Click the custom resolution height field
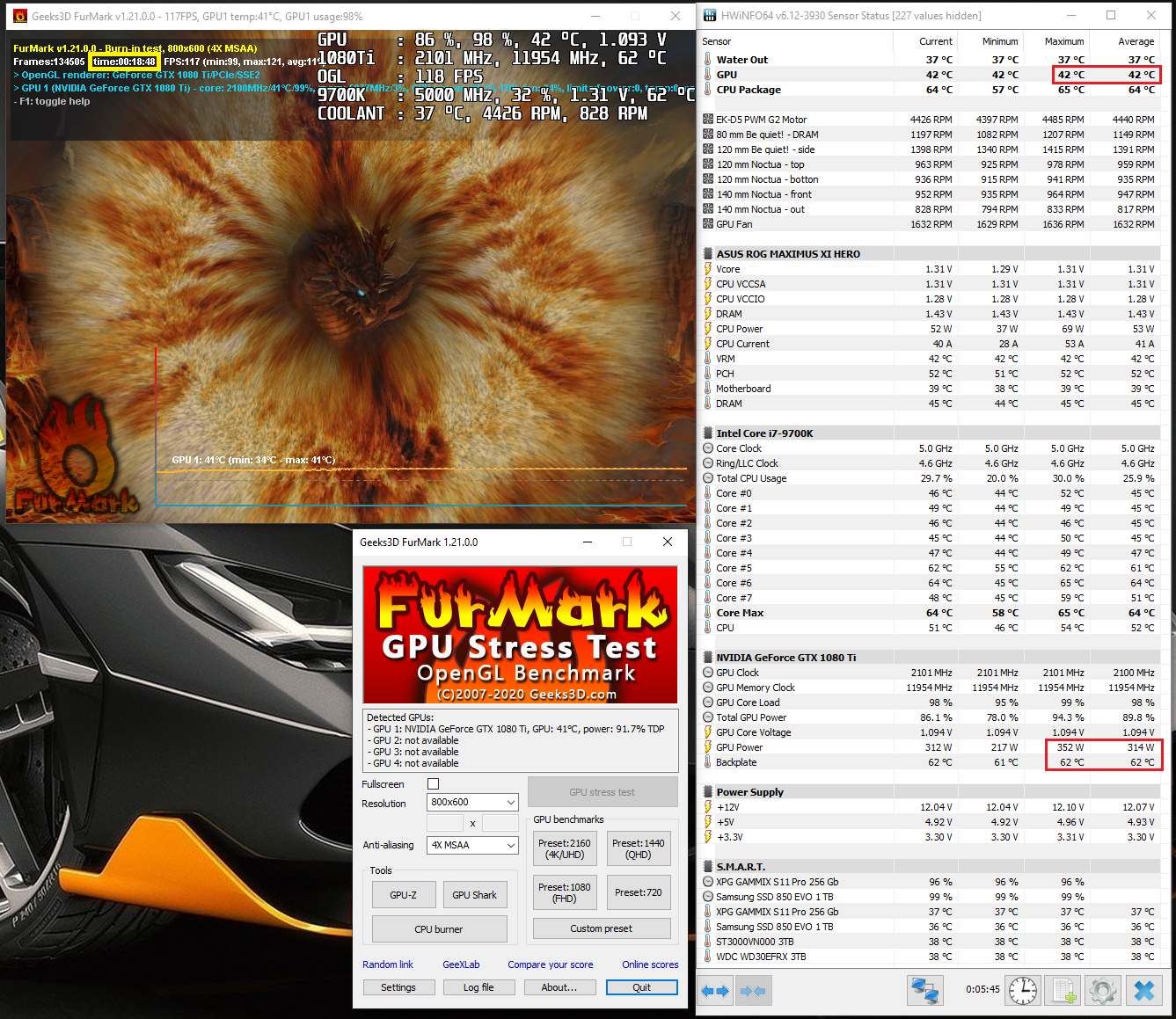Viewport: 1176px width, 1019px height. click(x=500, y=823)
